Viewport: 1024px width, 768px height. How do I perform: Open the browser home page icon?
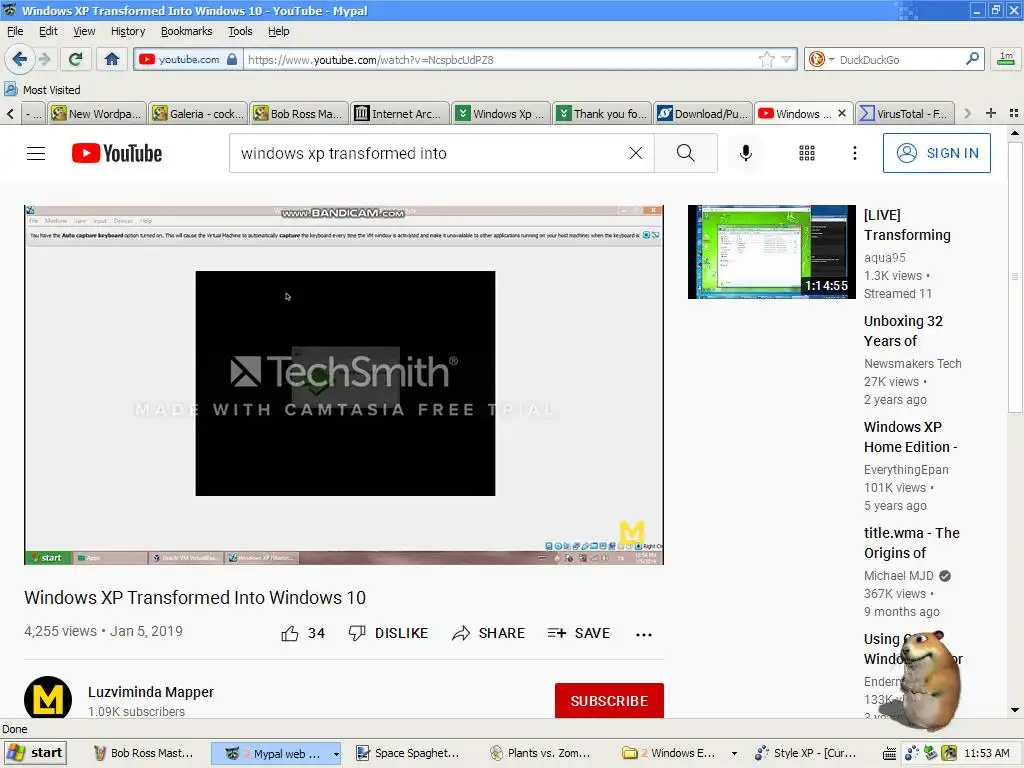click(112, 59)
